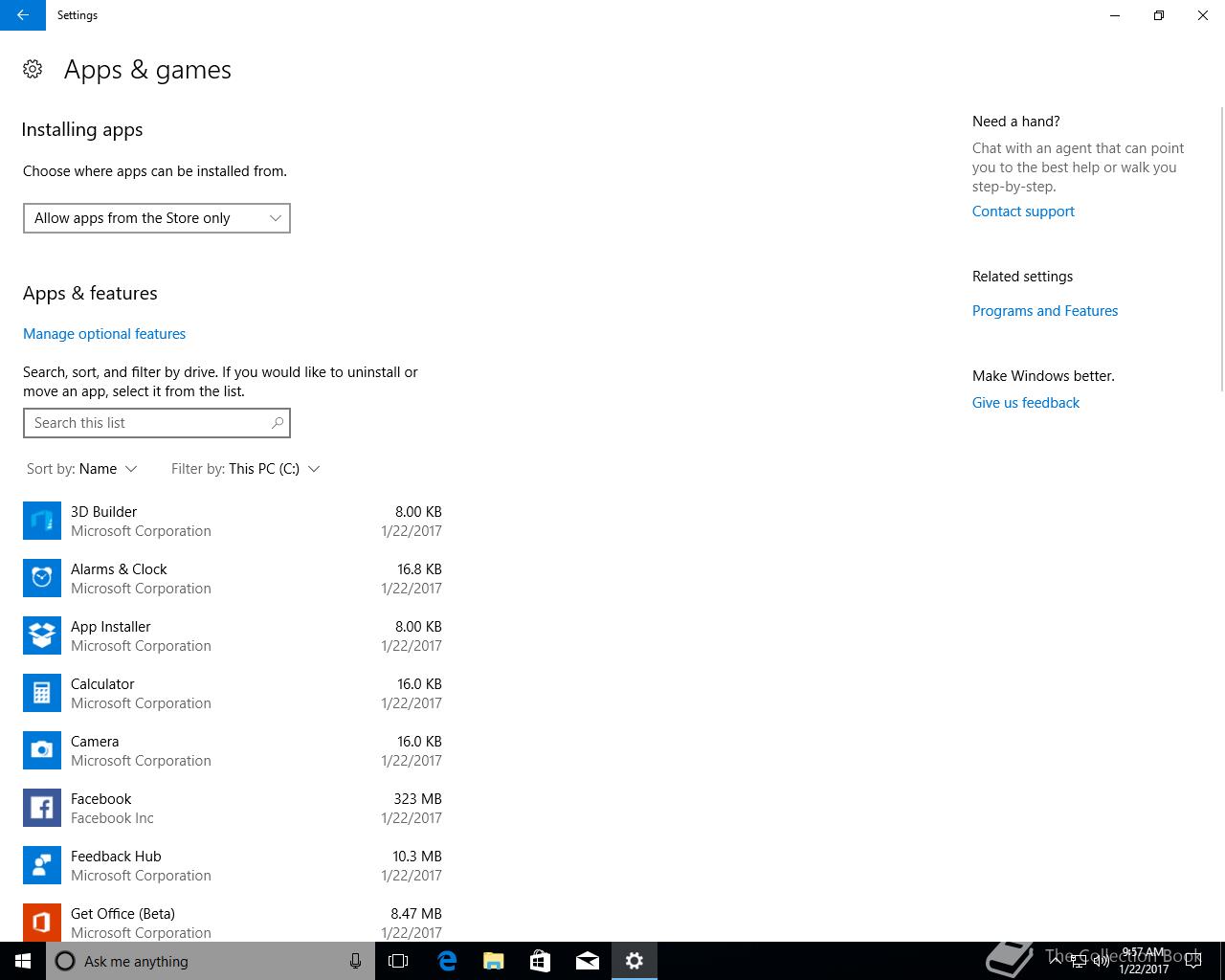This screenshot has height=980, width=1225.
Task: Select the Alarms & Clock name text
Action: [119, 569]
